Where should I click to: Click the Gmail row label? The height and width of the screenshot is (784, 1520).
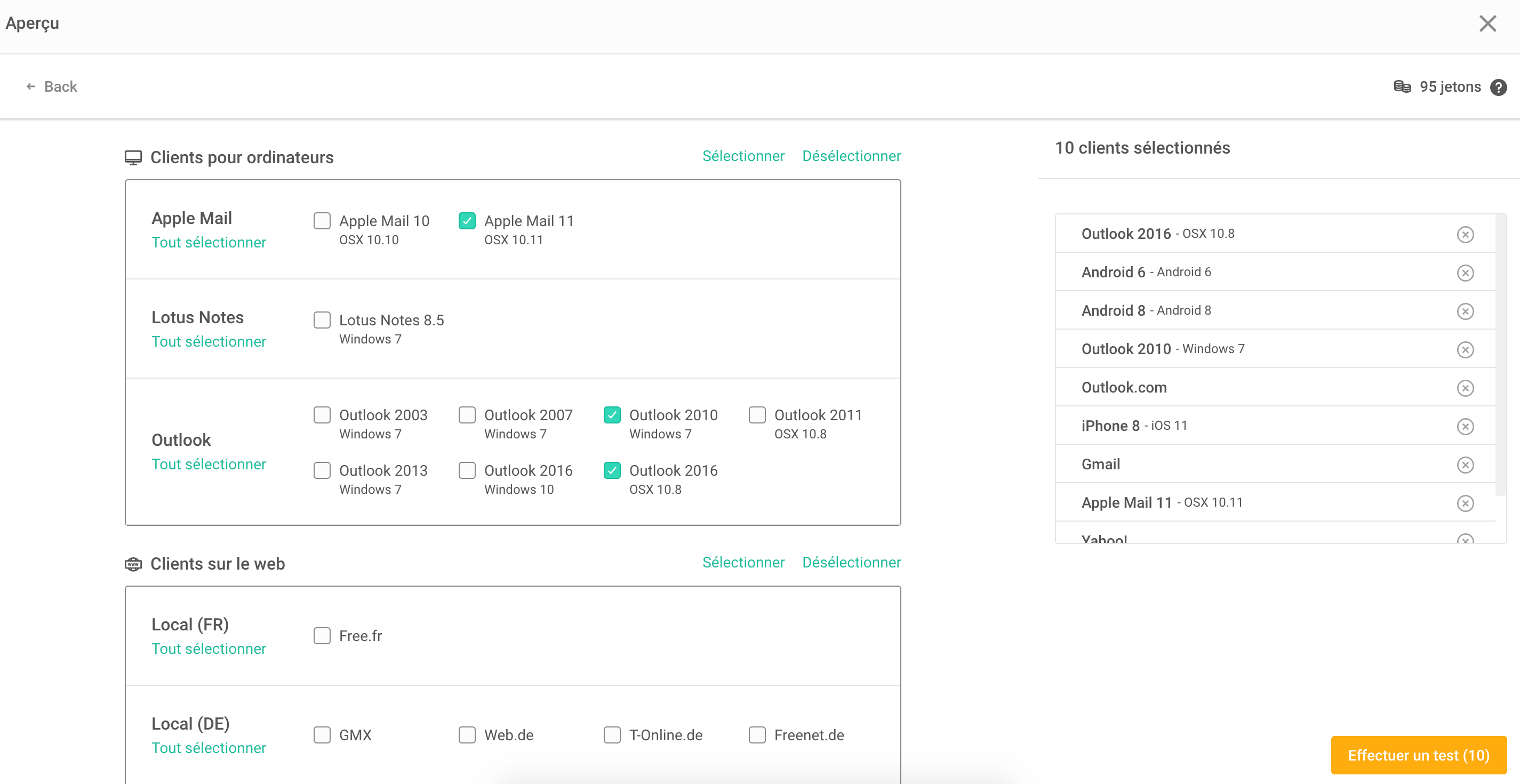pos(1100,464)
